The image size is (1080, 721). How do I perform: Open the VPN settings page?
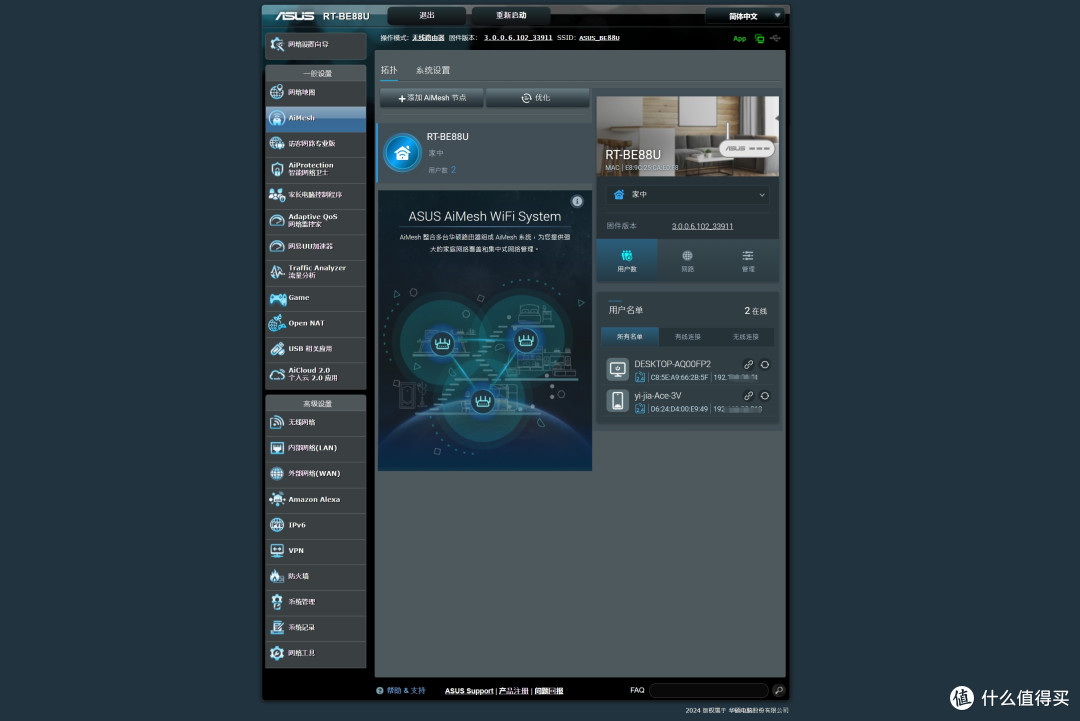315,551
